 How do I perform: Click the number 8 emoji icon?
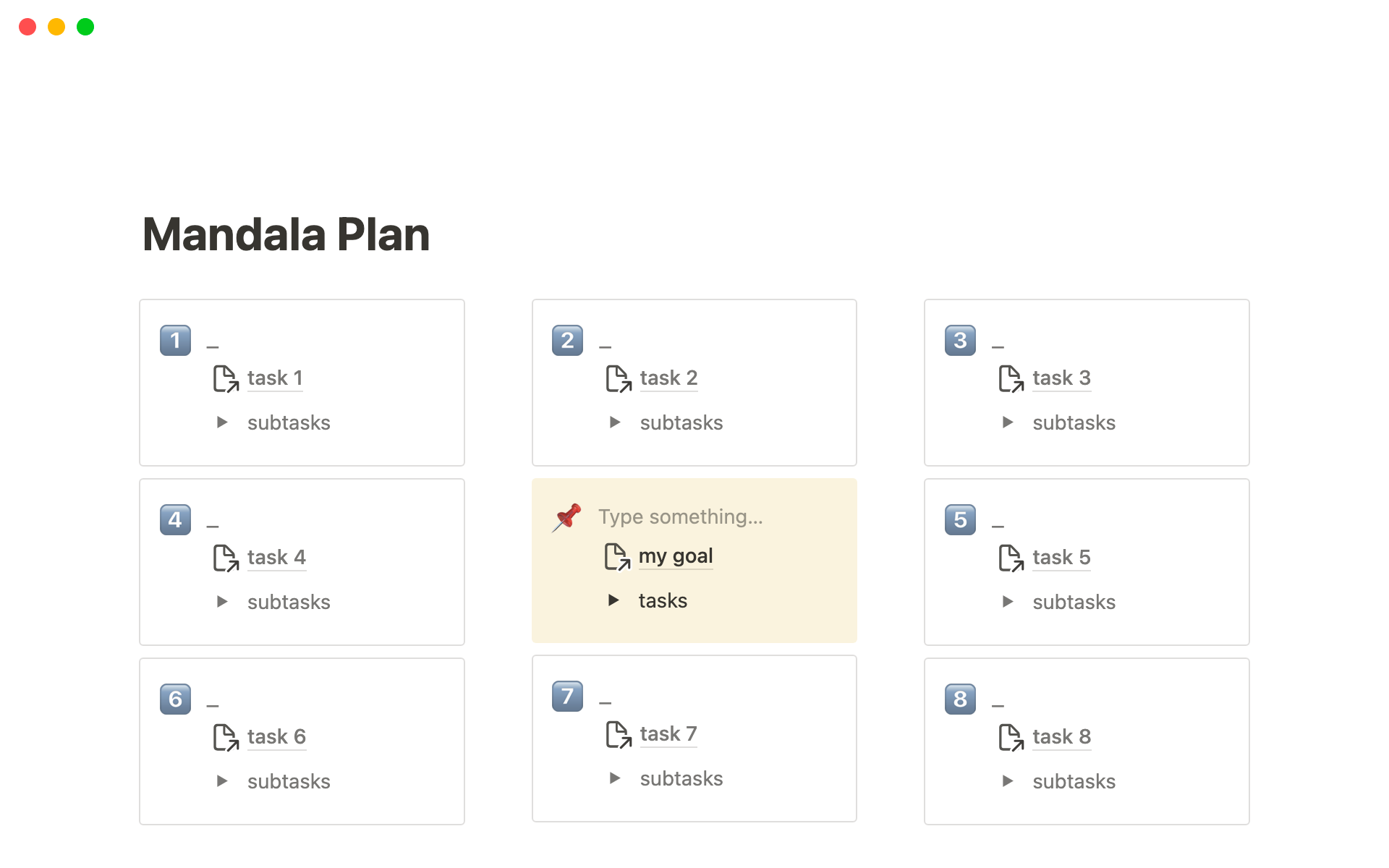[x=960, y=699]
